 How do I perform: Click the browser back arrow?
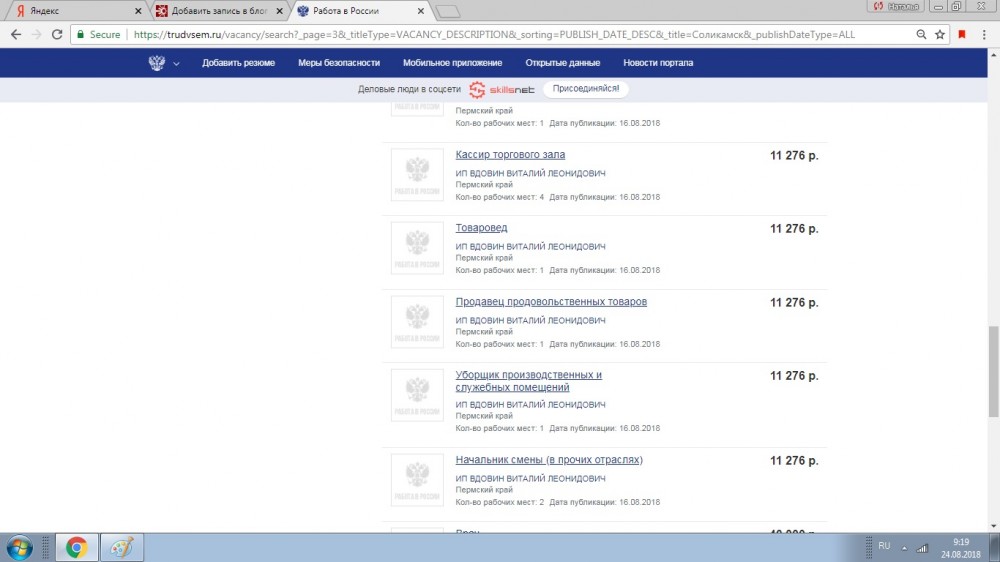15,34
